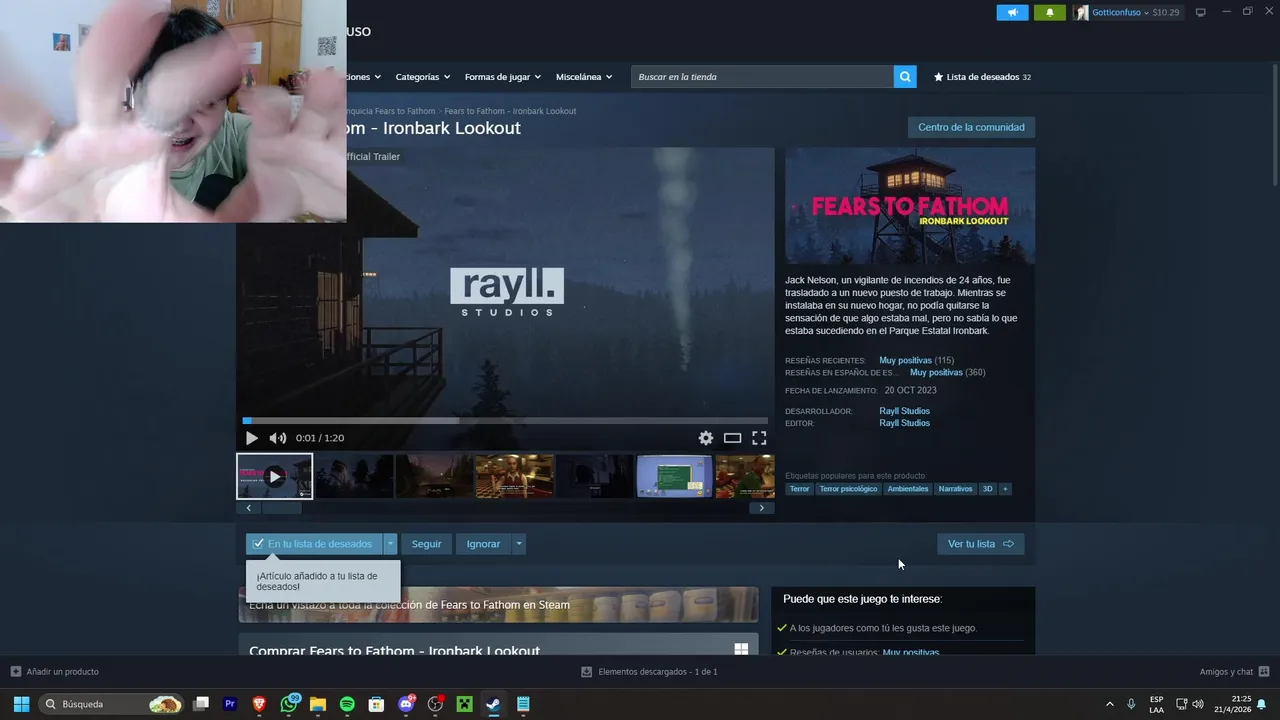Click the Narrativos tag
1280x720 pixels.
[x=955, y=489]
